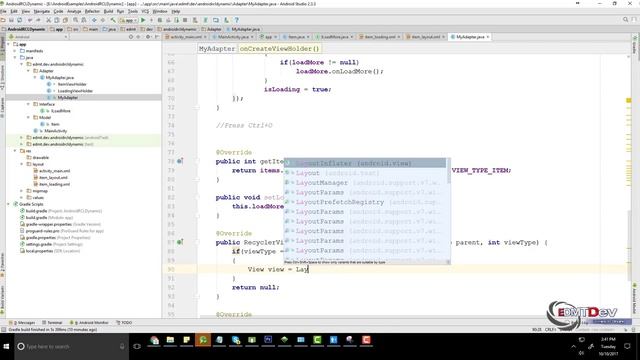The image size is (640, 360).
Task: Click Project panel settings gear icon
Action: pos(148,37)
